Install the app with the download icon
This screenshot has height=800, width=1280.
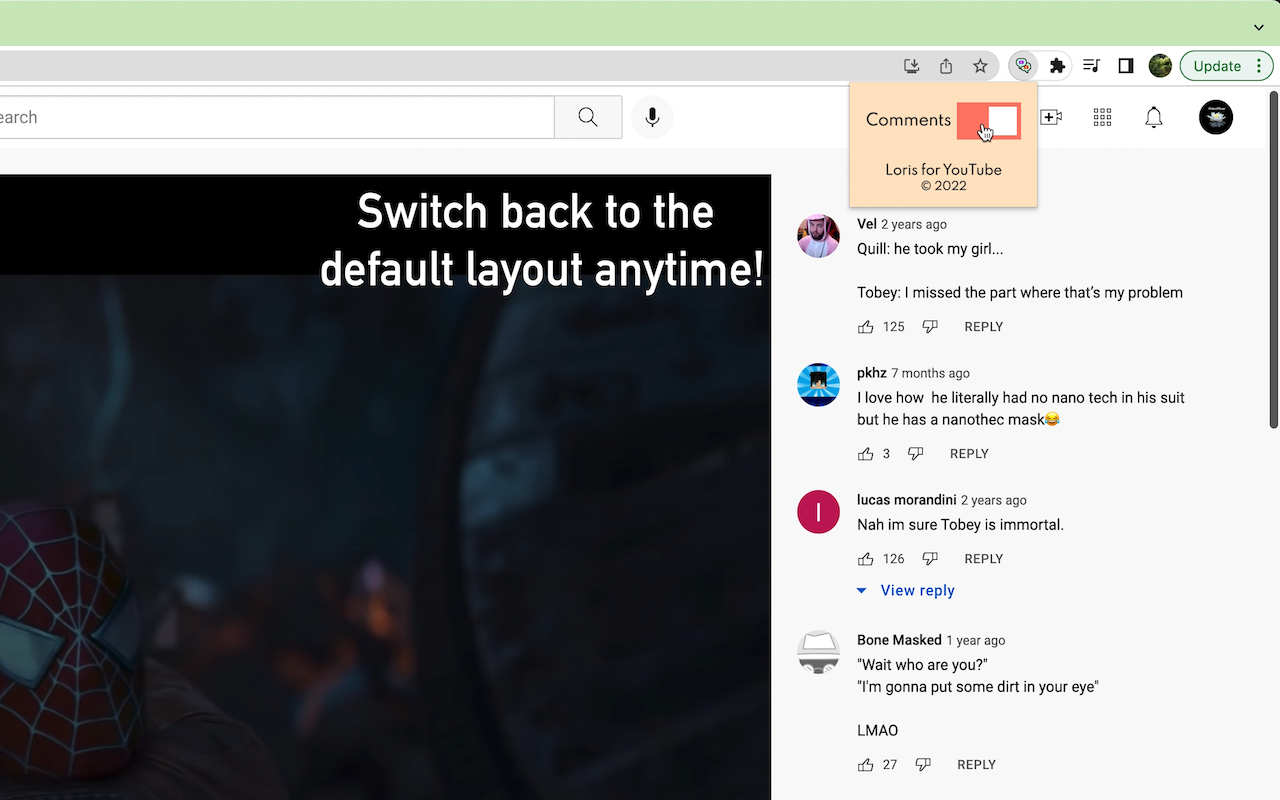click(x=911, y=66)
